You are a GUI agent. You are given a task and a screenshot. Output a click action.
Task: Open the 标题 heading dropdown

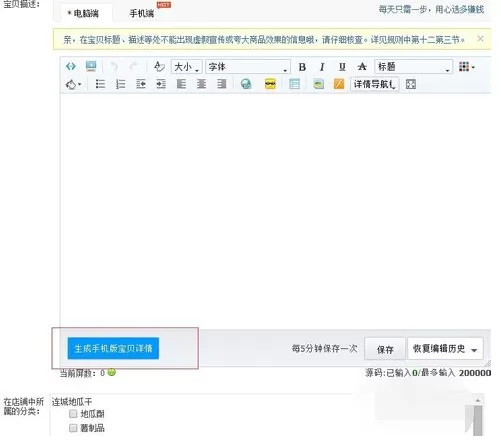pos(414,67)
